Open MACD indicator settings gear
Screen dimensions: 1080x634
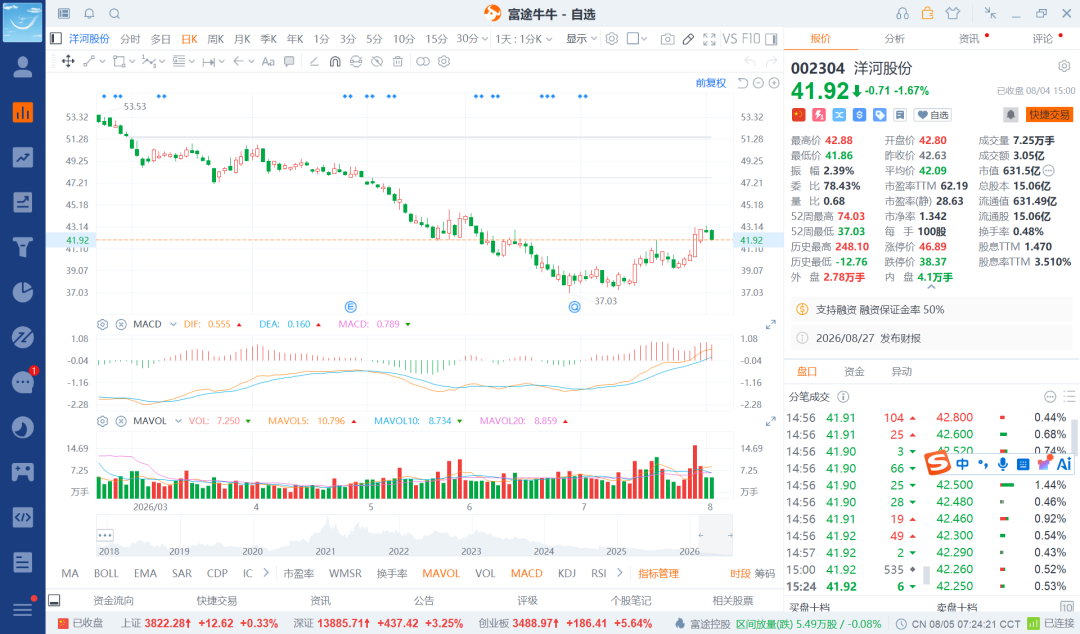pyautogui.click(x=103, y=324)
